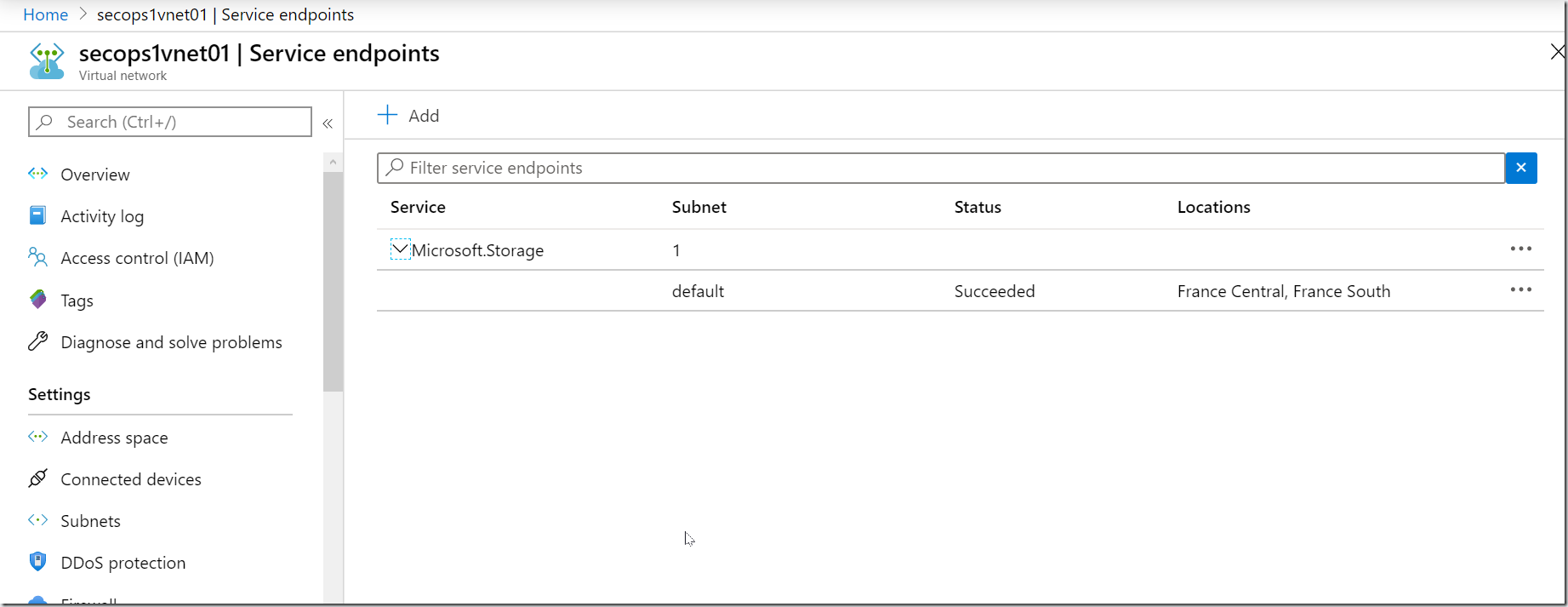Open Diagnose and solve problems
This screenshot has height=607, width=1568.
(171, 342)
